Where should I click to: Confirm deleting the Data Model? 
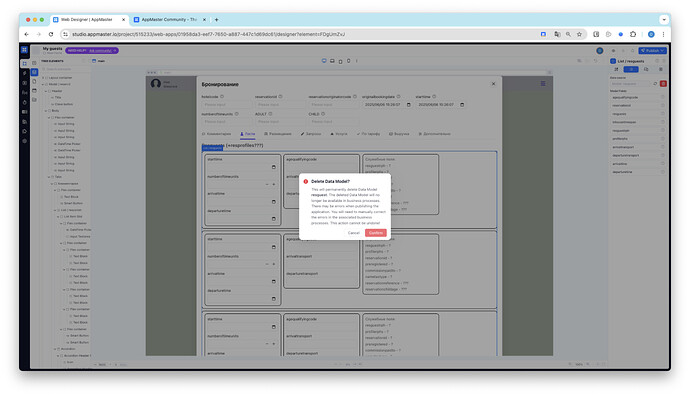(x=375, y=233)
